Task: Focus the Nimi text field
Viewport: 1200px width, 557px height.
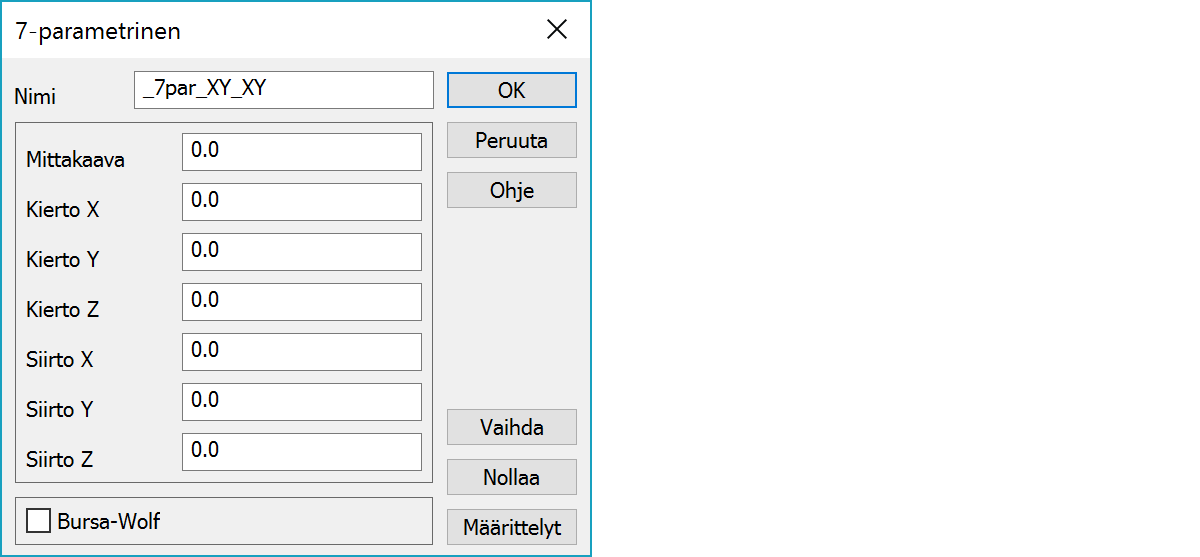Action: click(x=283, y=90)
